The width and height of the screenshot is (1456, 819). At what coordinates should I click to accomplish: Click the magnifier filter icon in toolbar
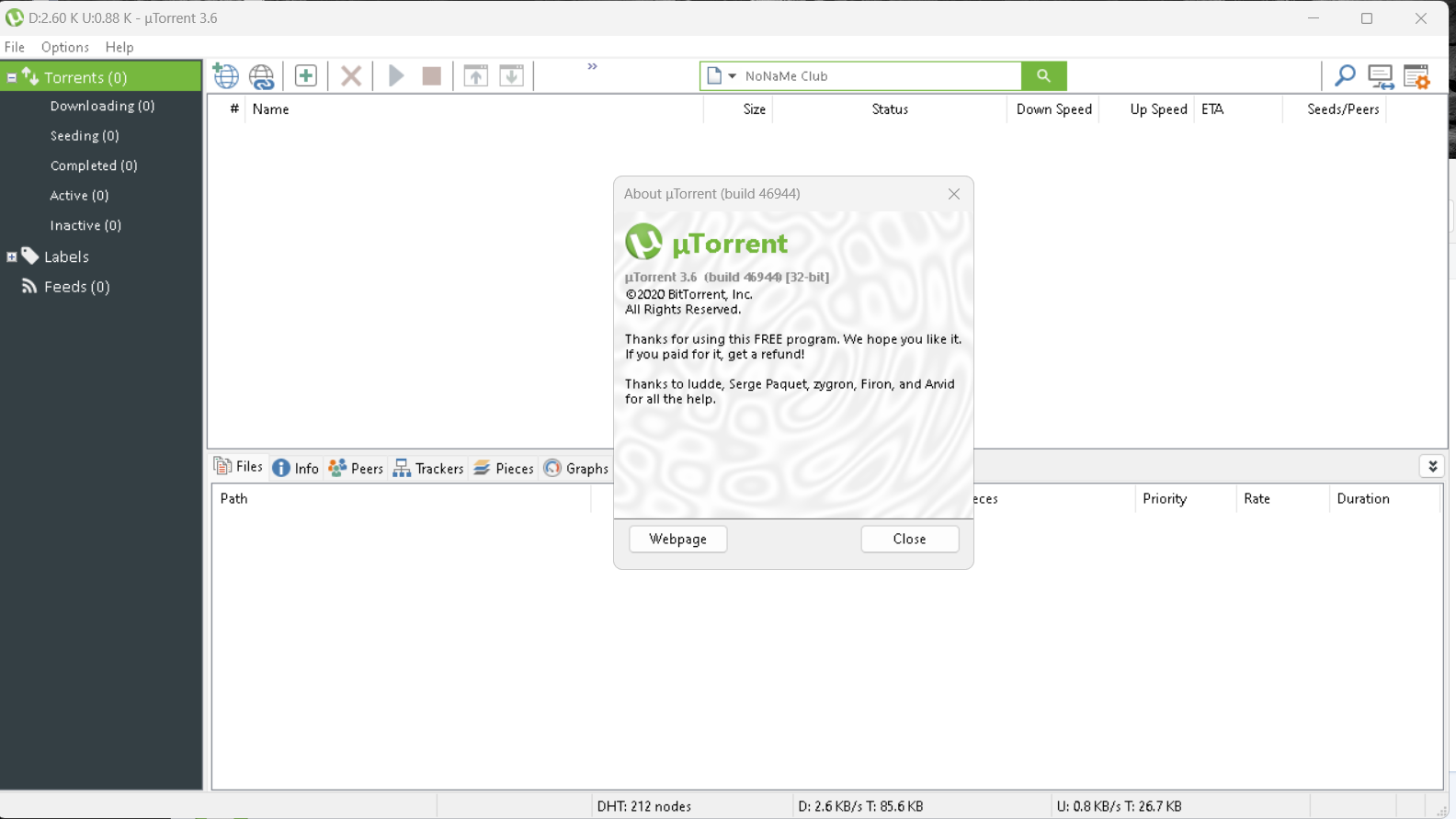pyautogui.click(x=1345, y=75)
